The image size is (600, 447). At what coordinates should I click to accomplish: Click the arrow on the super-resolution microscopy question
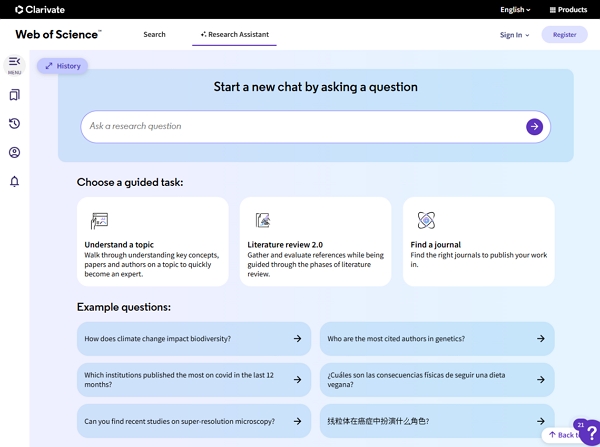[x=297, y=421]
